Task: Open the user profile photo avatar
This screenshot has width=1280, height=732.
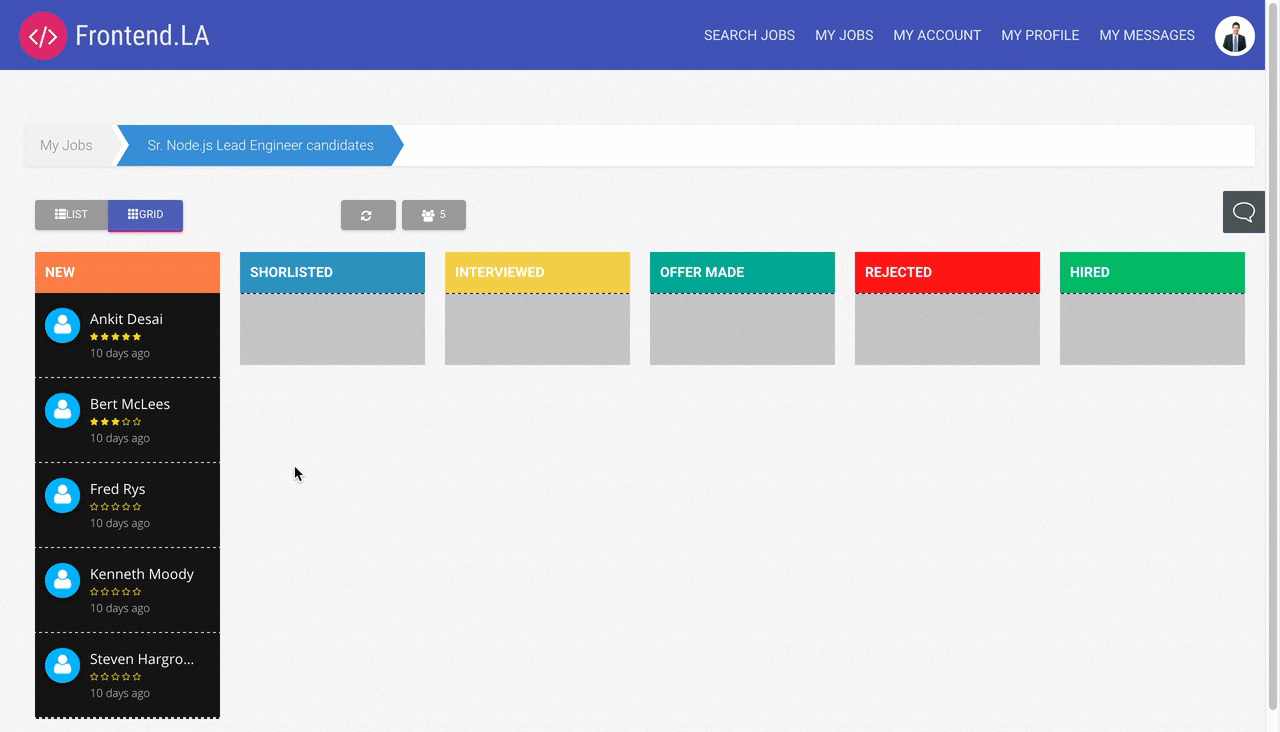Action: (1235, 36)
